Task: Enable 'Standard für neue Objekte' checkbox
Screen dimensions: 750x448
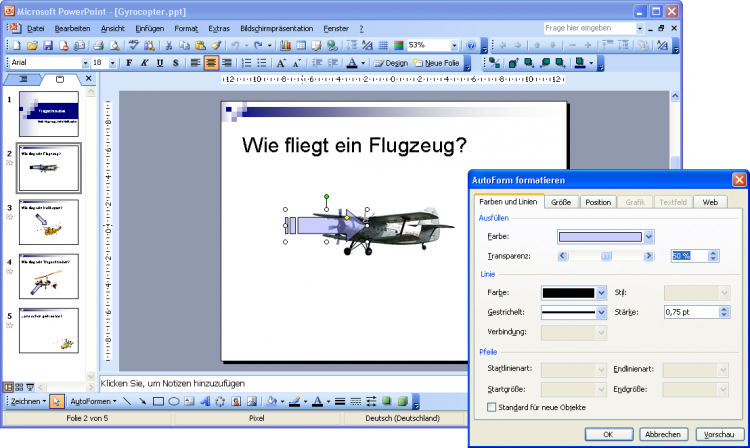Action: pyautogui.click(x=491, y=407)
